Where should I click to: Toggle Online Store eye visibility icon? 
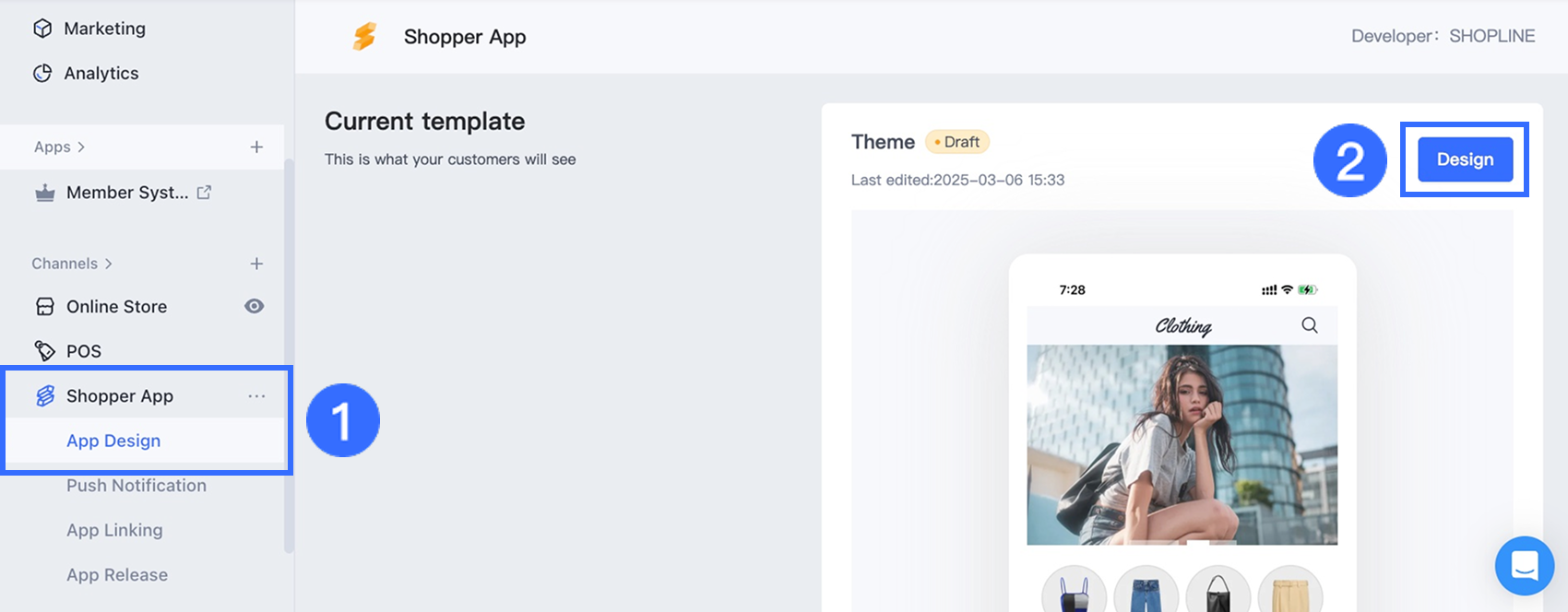(255, 307)
